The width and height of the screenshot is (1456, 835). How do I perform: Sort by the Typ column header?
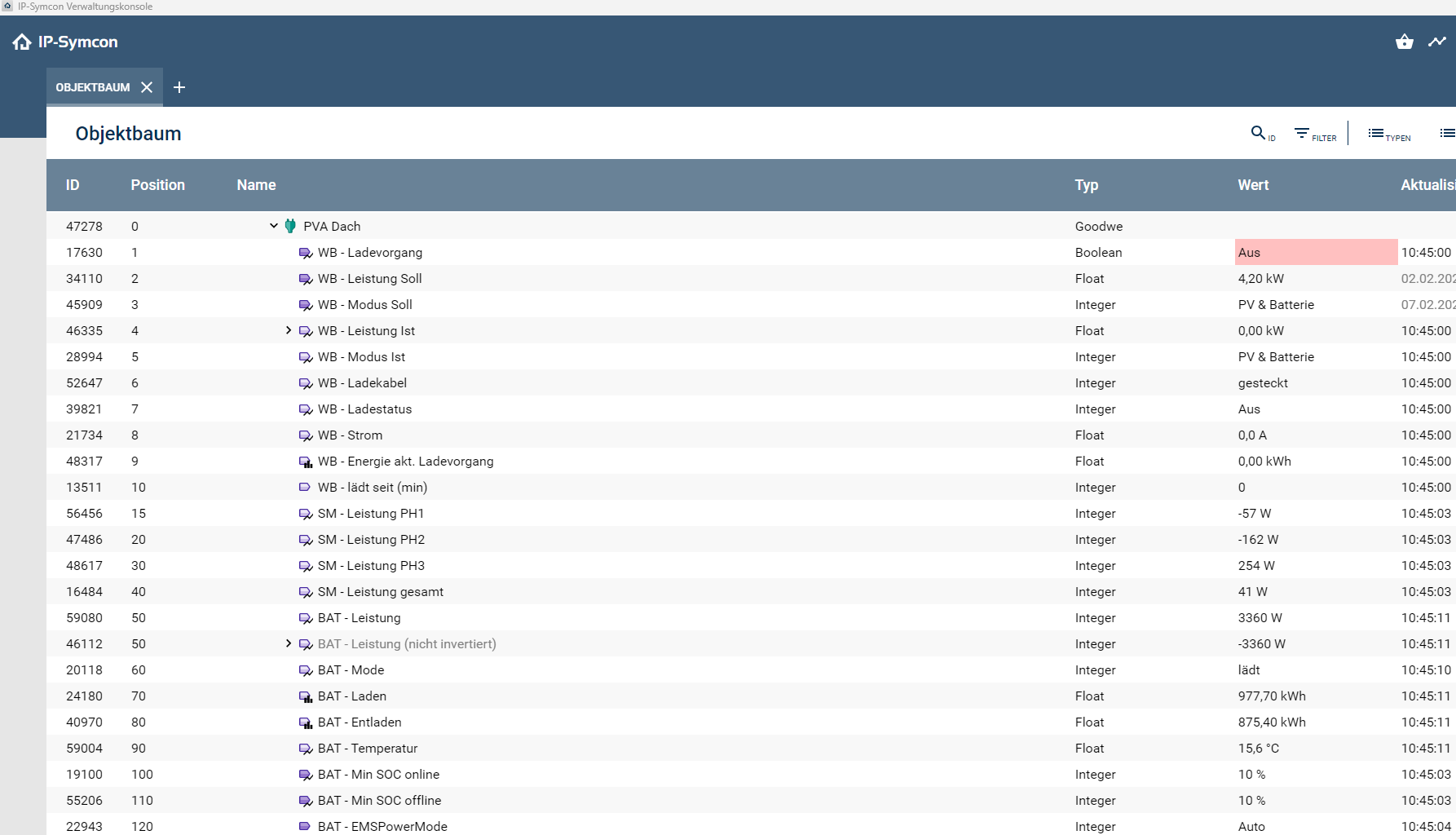click(1086, 185)
